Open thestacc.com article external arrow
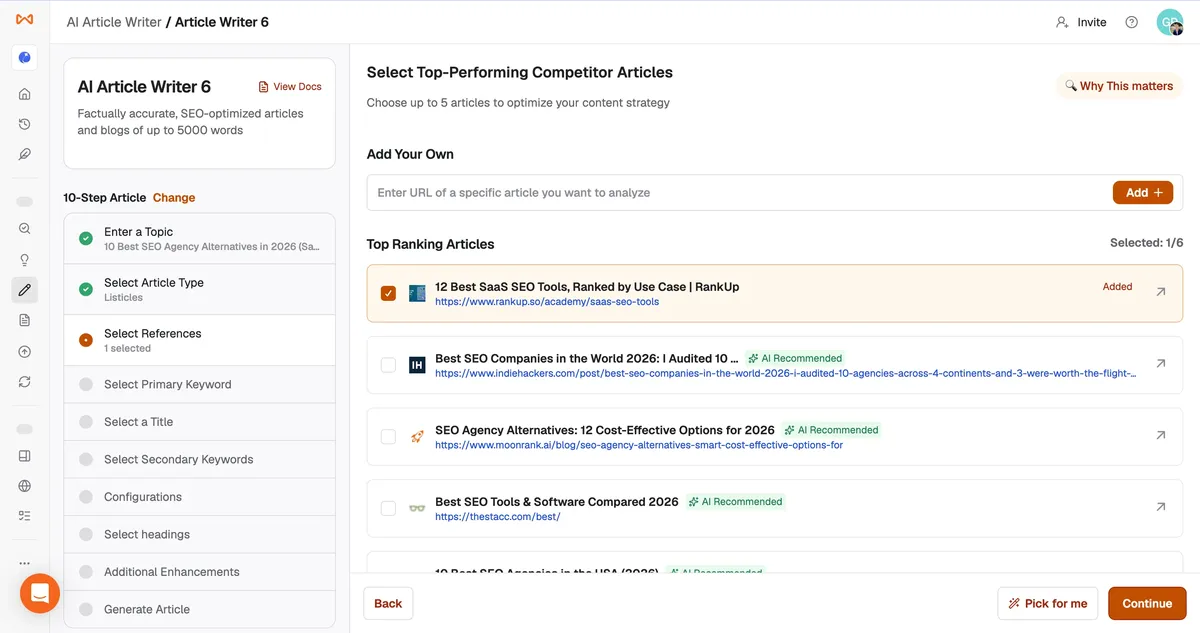Viewport: 1200px width, 633px height. tap(1160, 507)
